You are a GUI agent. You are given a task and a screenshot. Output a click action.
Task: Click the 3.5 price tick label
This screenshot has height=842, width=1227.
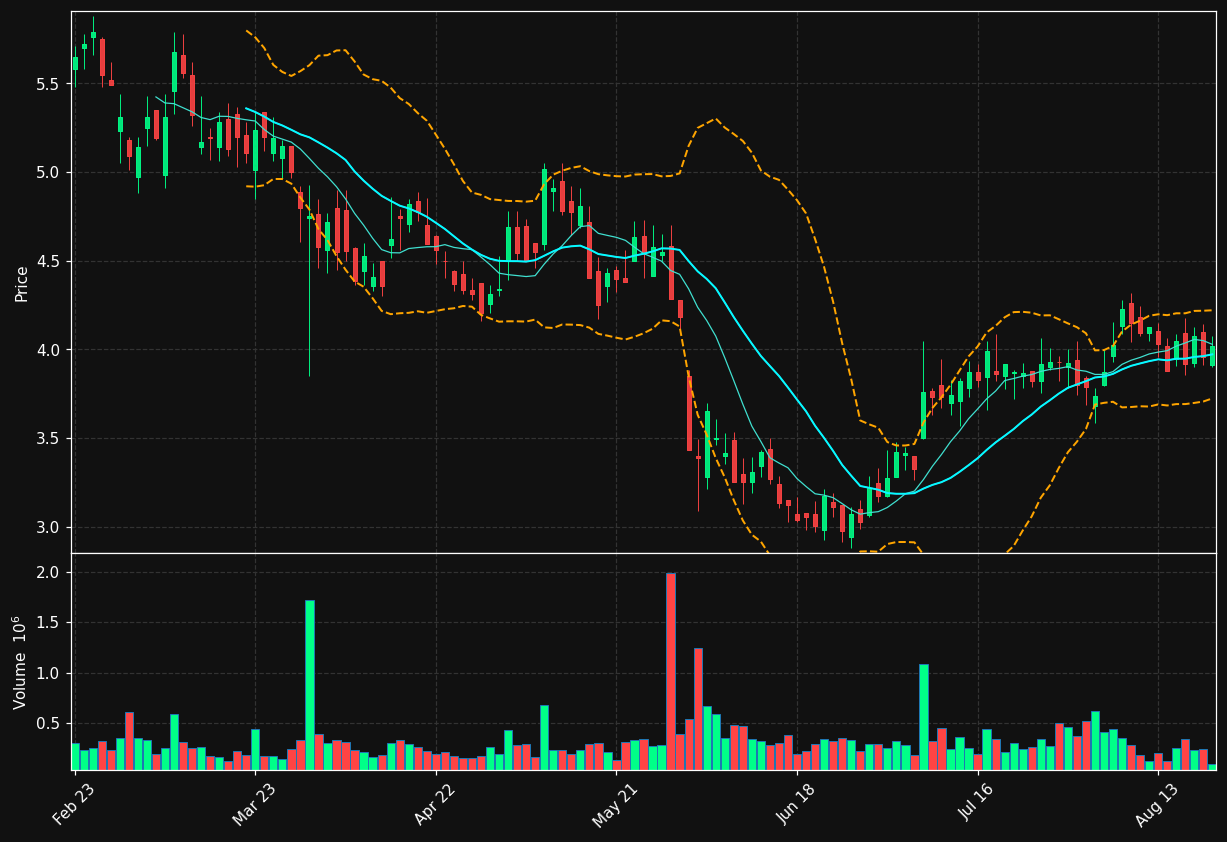click(49, 439)
